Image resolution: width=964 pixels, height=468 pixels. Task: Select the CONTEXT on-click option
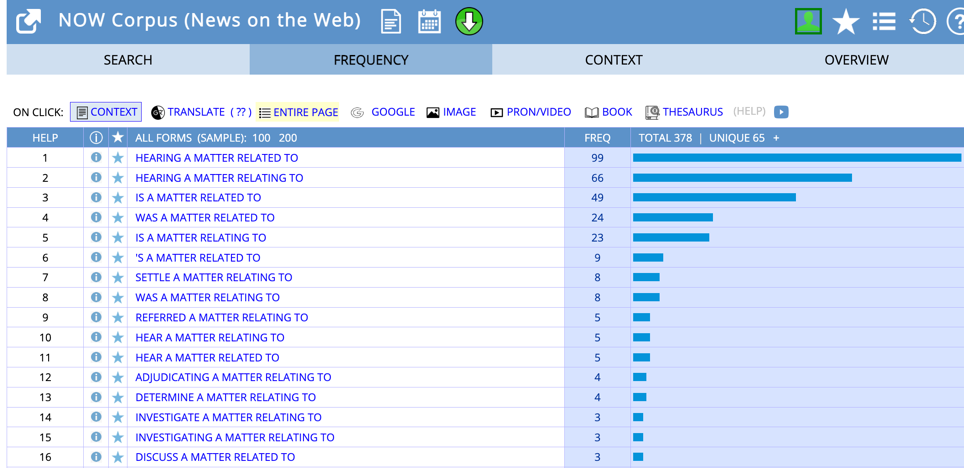pyautogui.click(x=106, y=112)
